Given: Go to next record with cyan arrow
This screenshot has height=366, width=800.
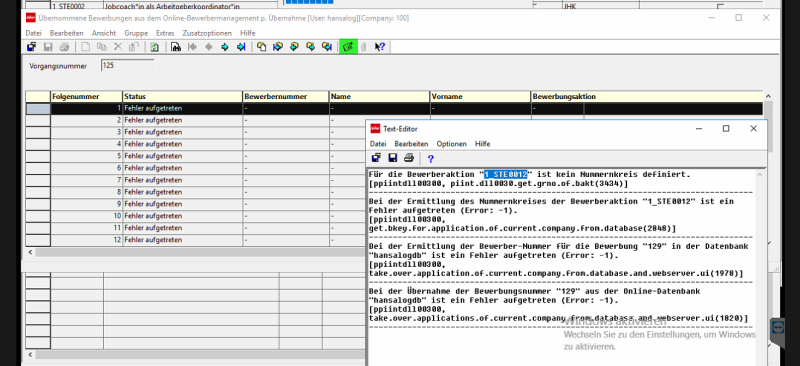Looking at the screenshot, I should pyautogui.click(x=224, y=47).
